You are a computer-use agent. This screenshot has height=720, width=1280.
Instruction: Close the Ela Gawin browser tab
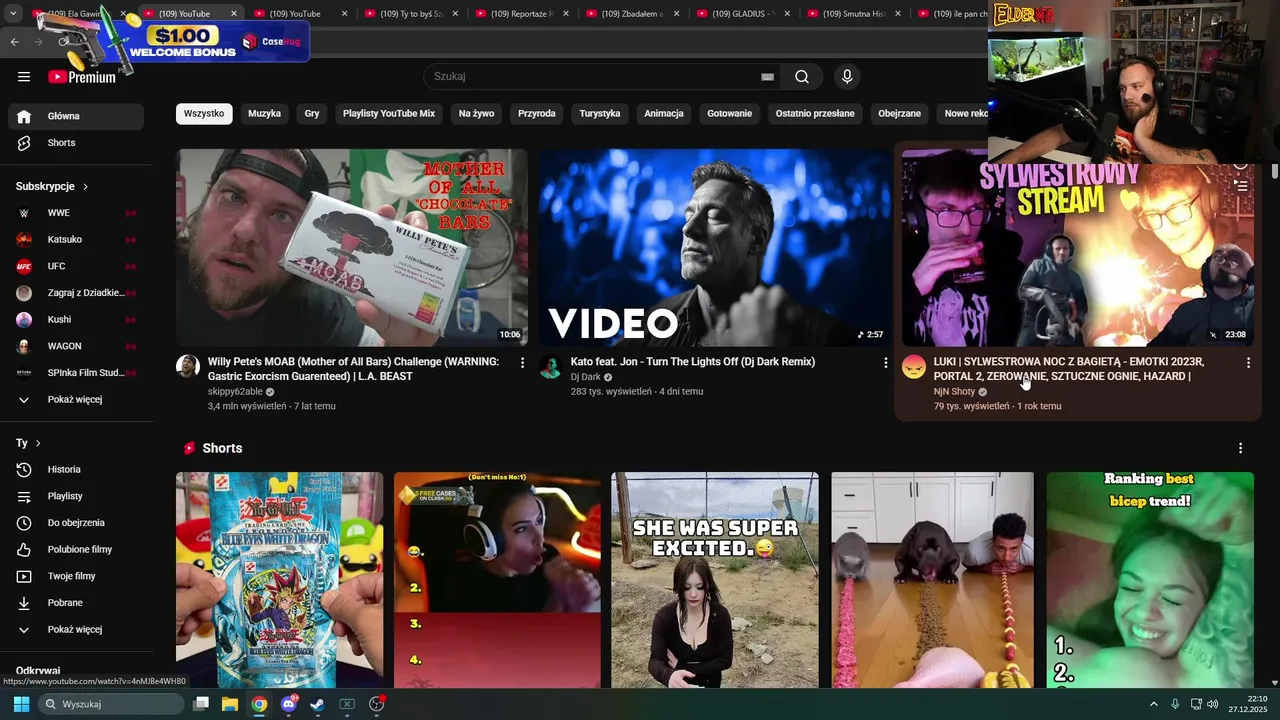point(124,14)
